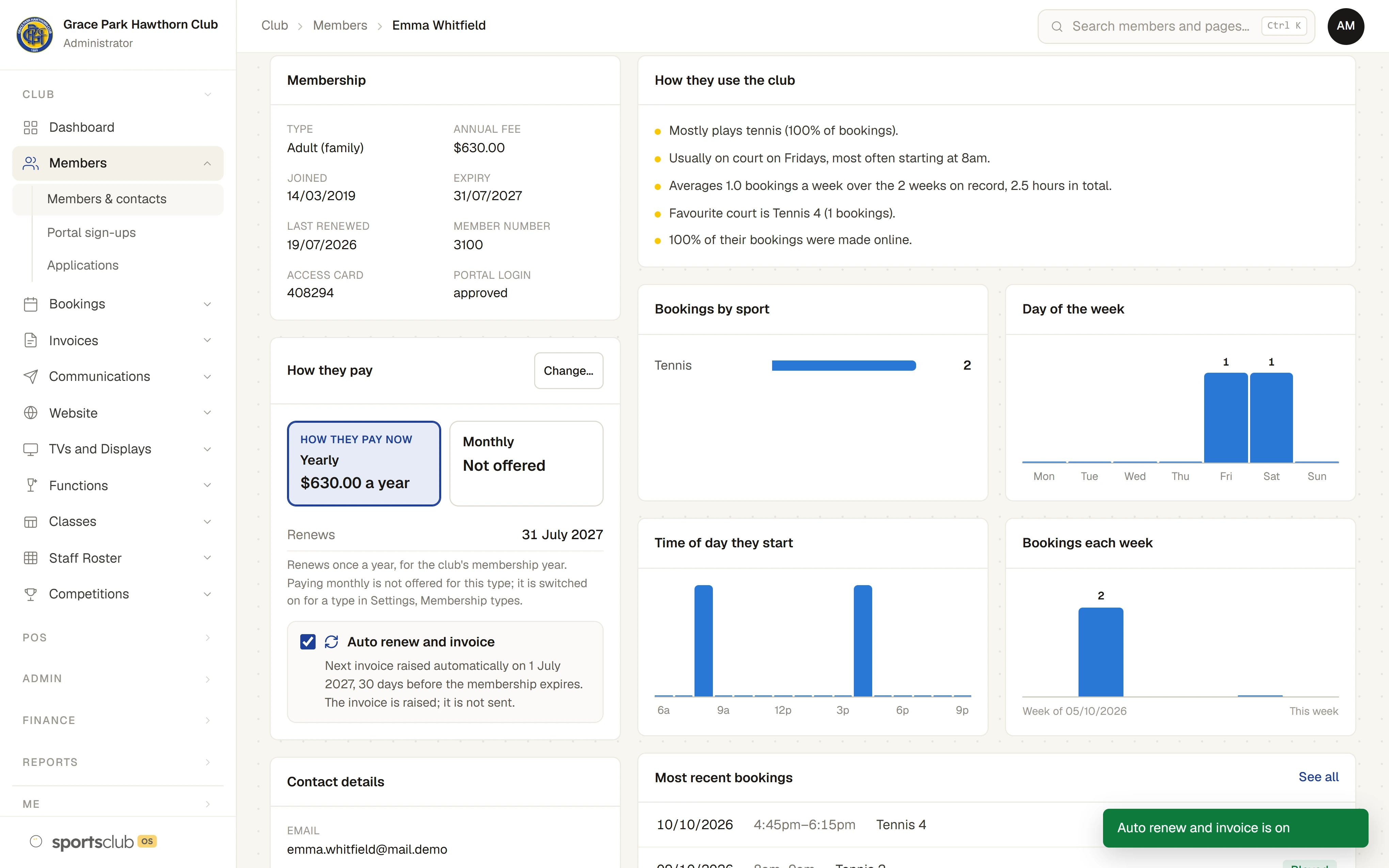Click the Members breadcrumb link

point(340,25)
